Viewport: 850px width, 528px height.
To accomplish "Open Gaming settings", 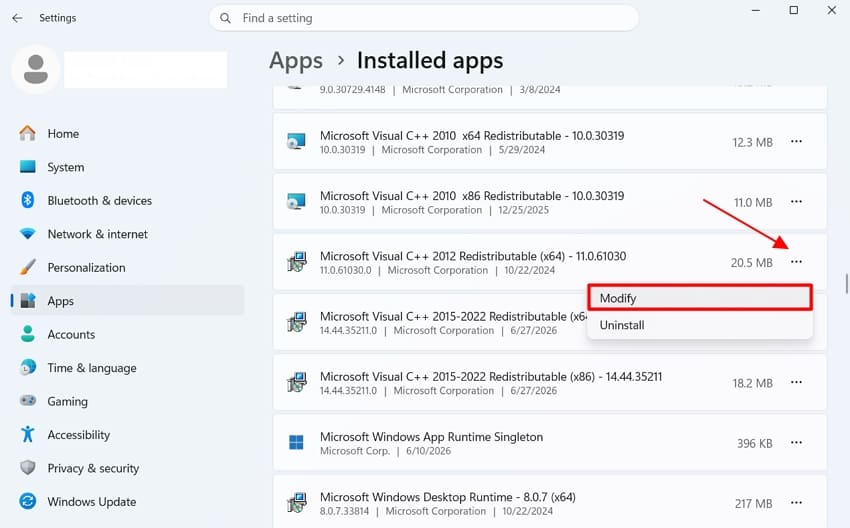I will coord(67,401).
